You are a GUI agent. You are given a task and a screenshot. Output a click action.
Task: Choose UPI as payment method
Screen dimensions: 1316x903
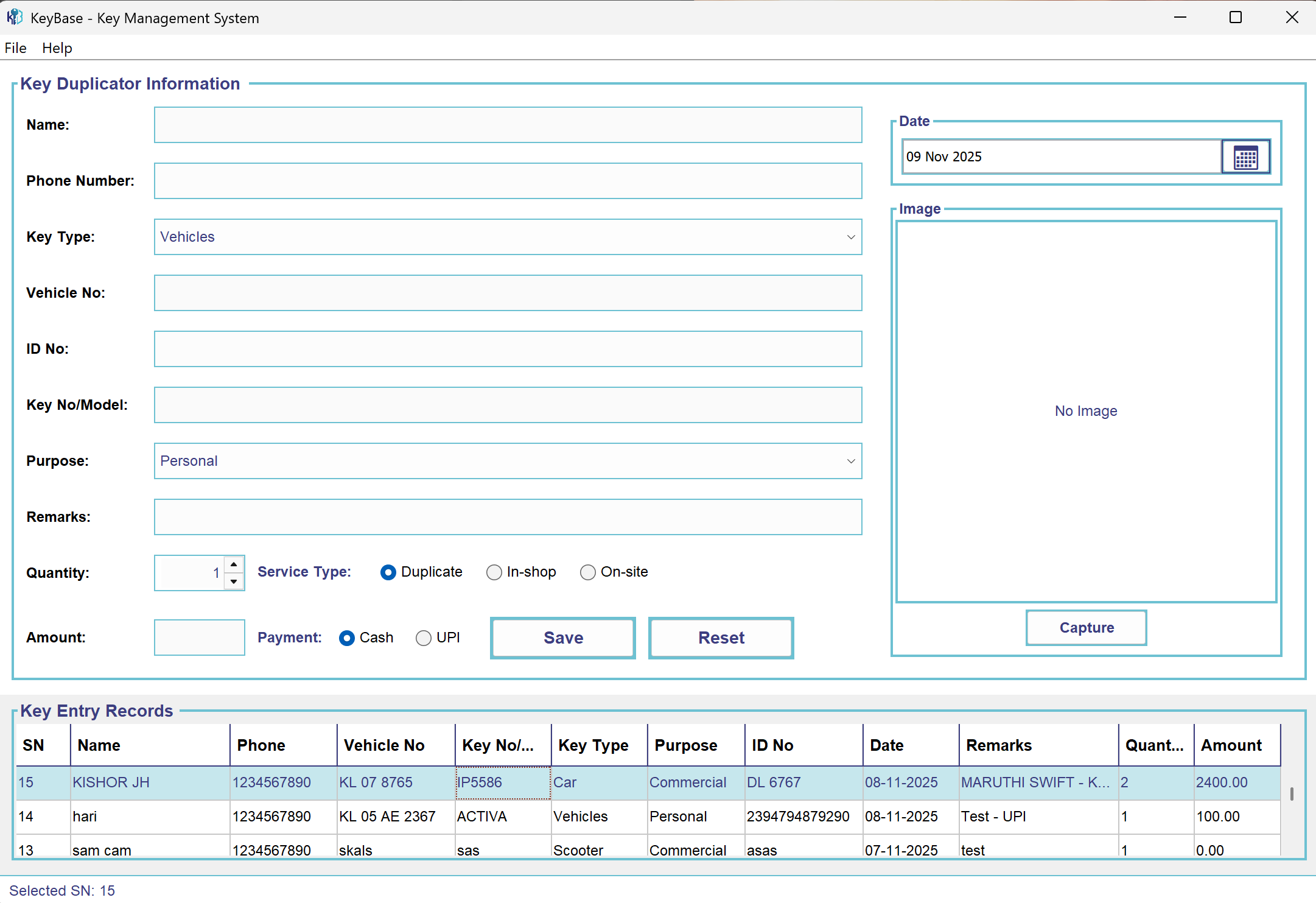tap(423, 638)
